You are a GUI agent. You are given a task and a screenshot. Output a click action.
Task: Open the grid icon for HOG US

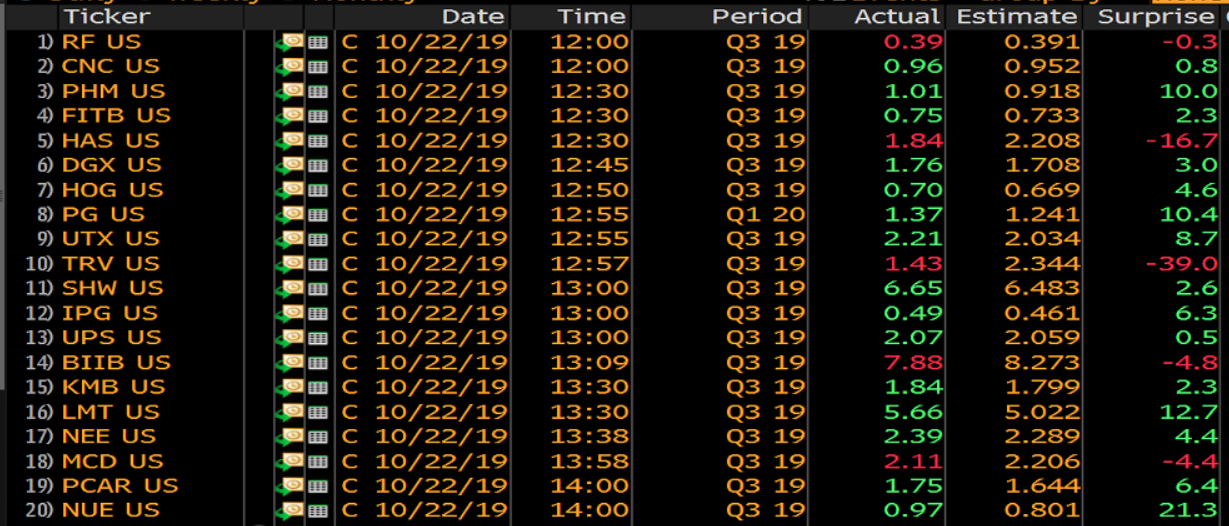coord(318,190)
